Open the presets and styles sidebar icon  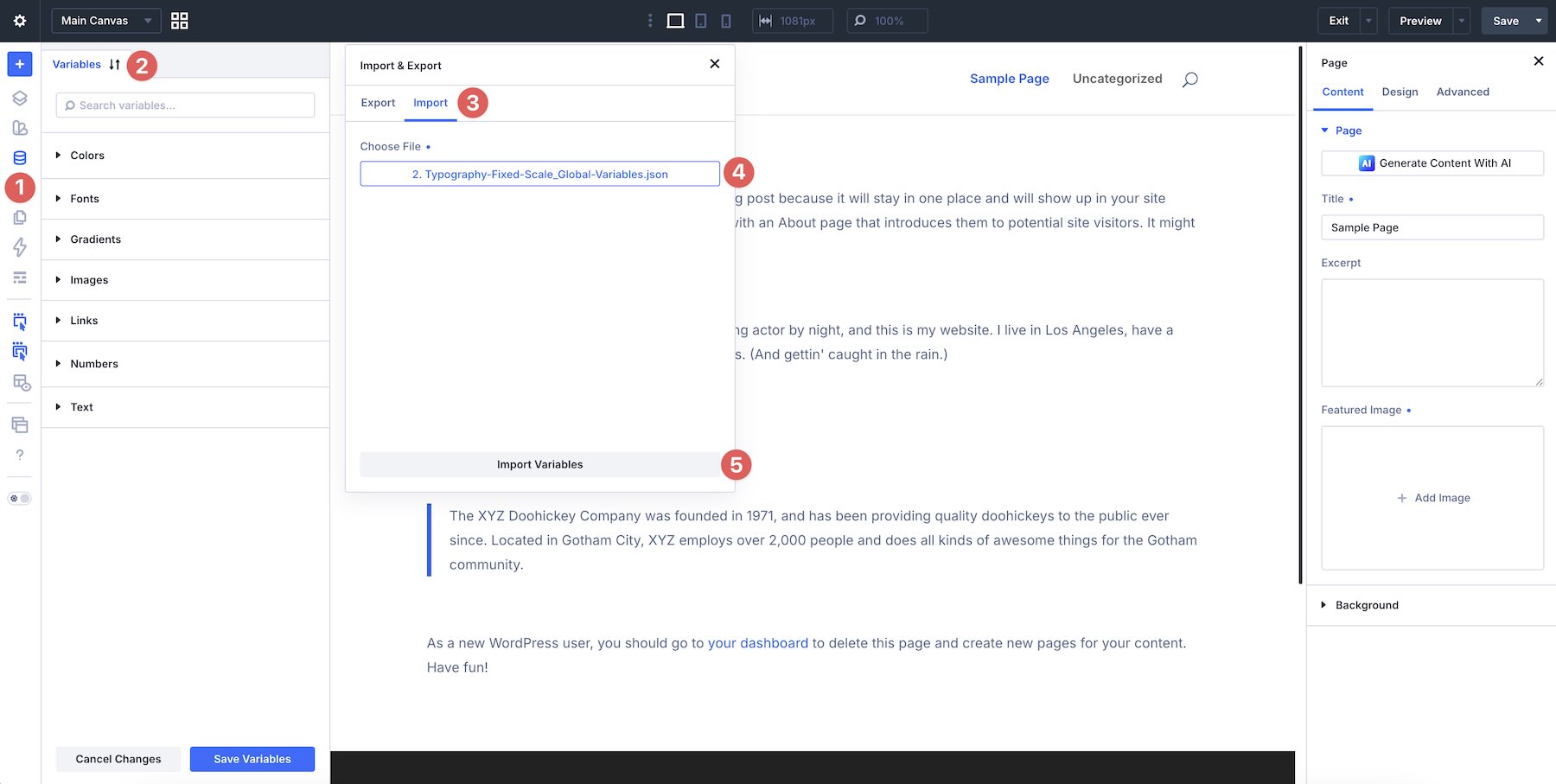(20, 128)
